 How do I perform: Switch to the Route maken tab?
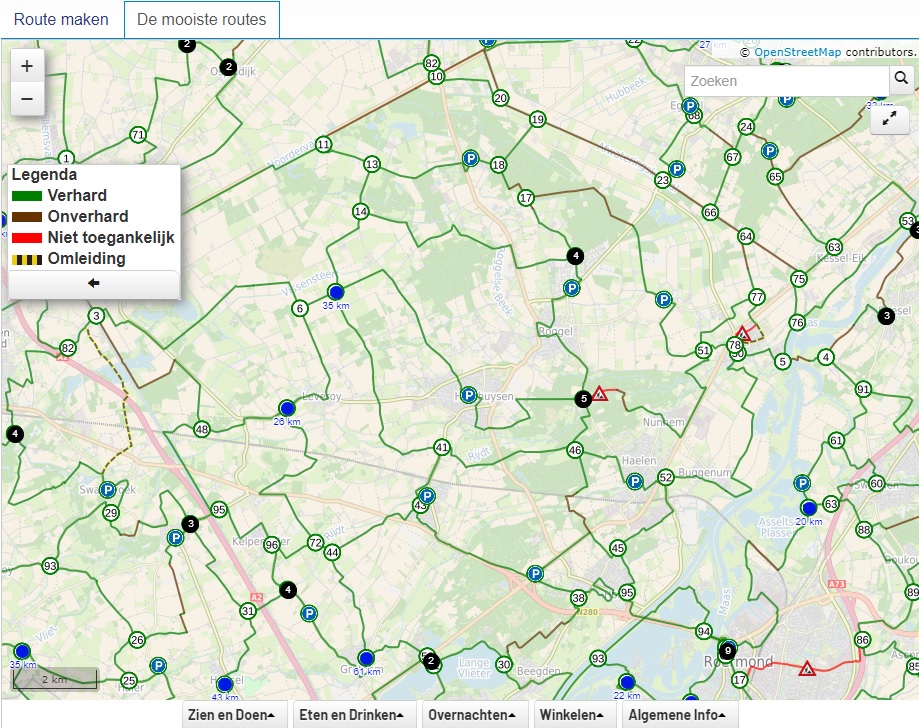[x=61, y=19]
